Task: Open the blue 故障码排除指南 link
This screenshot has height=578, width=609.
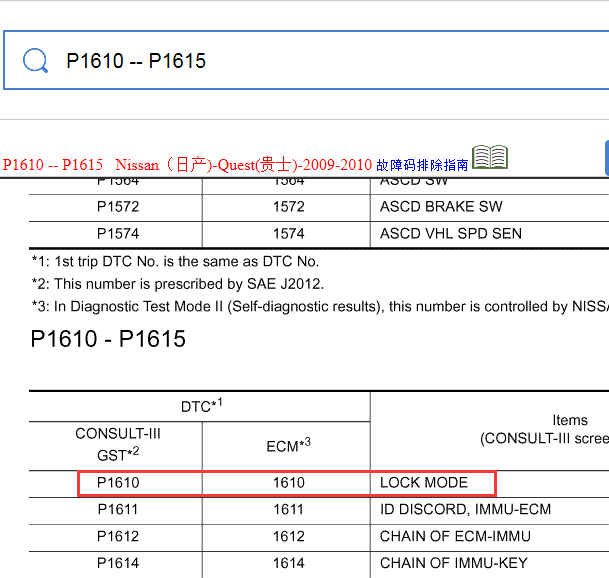Action: [422, 165]
